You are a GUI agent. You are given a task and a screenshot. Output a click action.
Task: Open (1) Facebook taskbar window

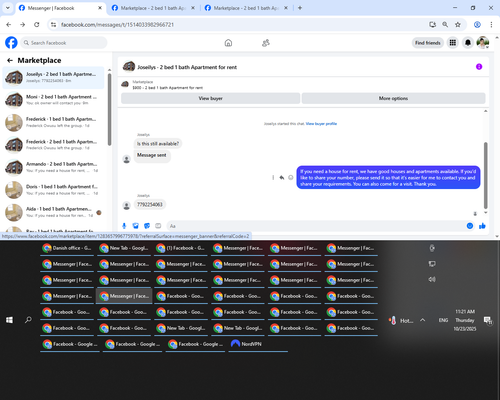tap(181, 248)
